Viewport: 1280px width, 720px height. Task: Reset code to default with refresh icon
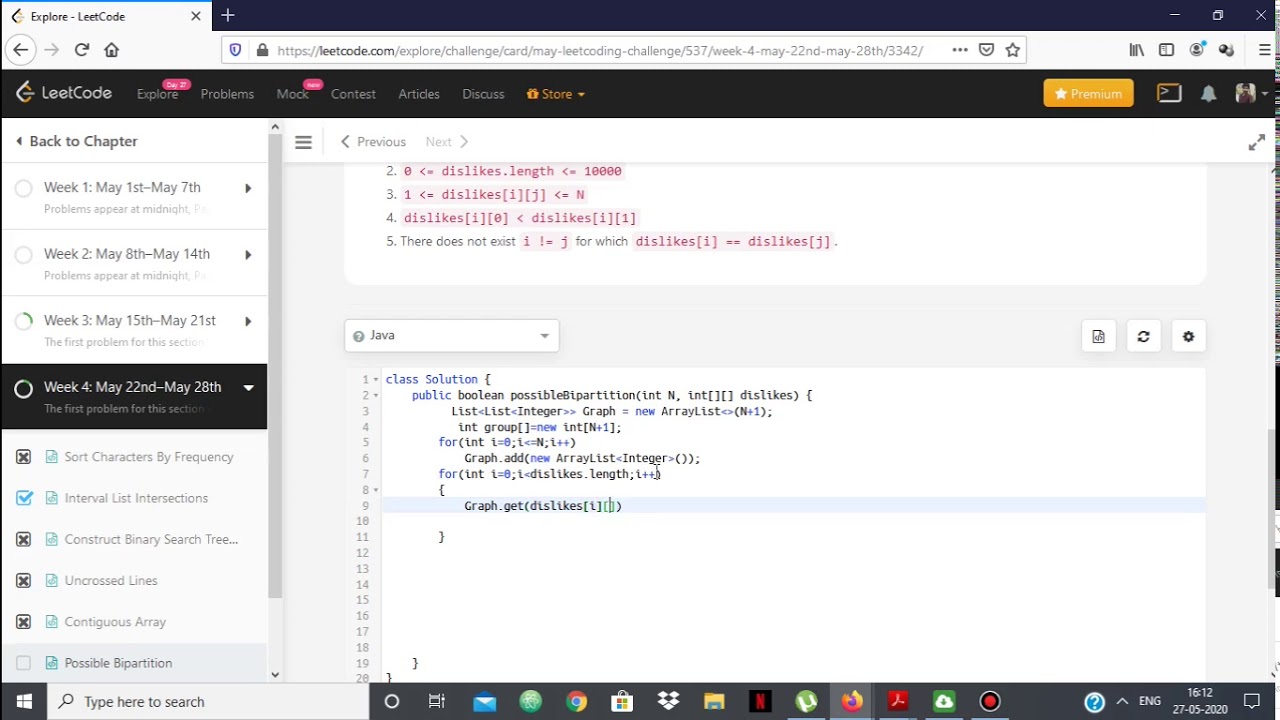tap(1143, 336)
